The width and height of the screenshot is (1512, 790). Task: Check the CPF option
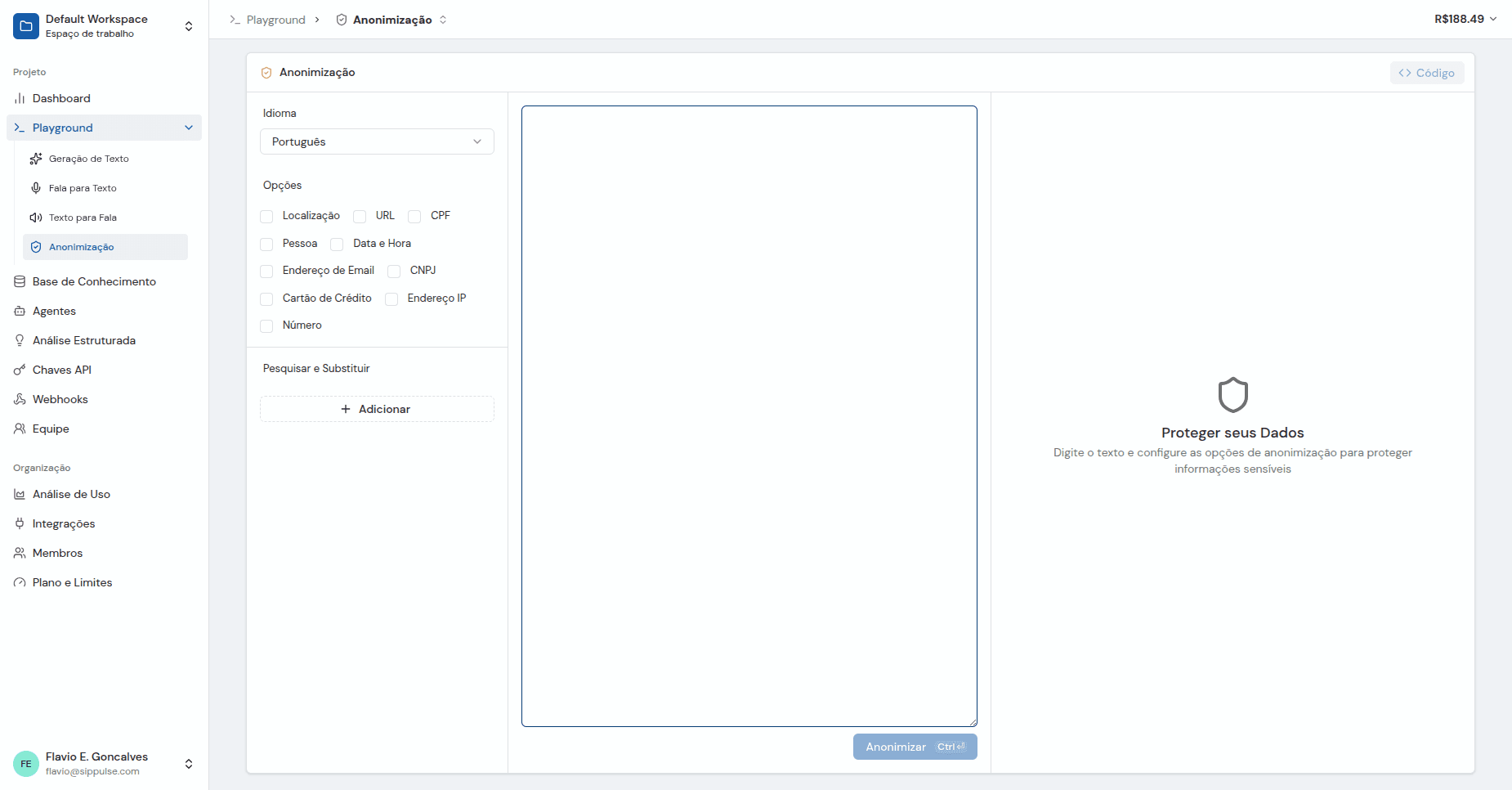pyautogui.click(x=414, y=217)
